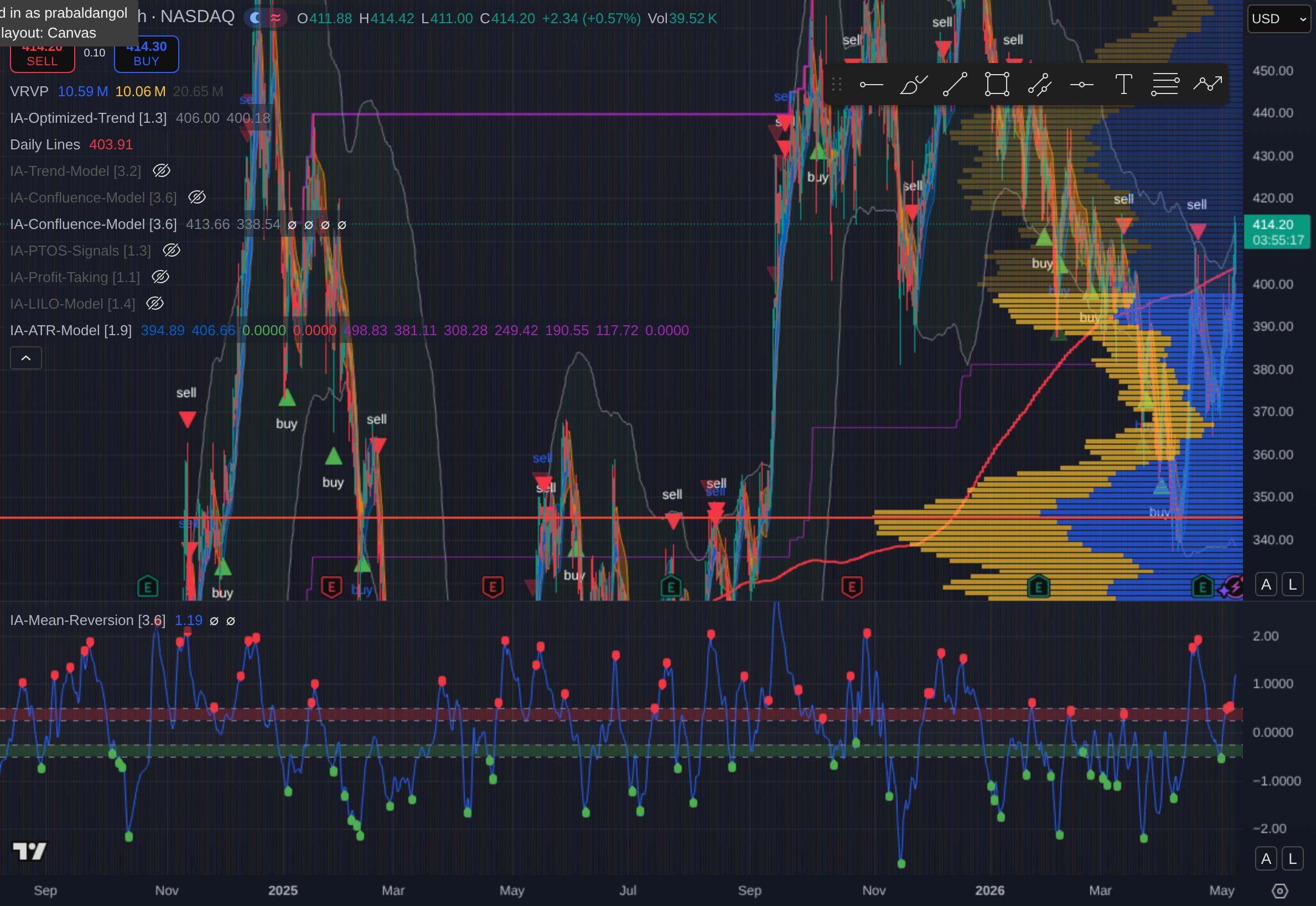Select the IA-Optimized-Trend [1.3] legend
Image resolution: width=1316 pixels, height=906 pixels.
pos(88,118)
